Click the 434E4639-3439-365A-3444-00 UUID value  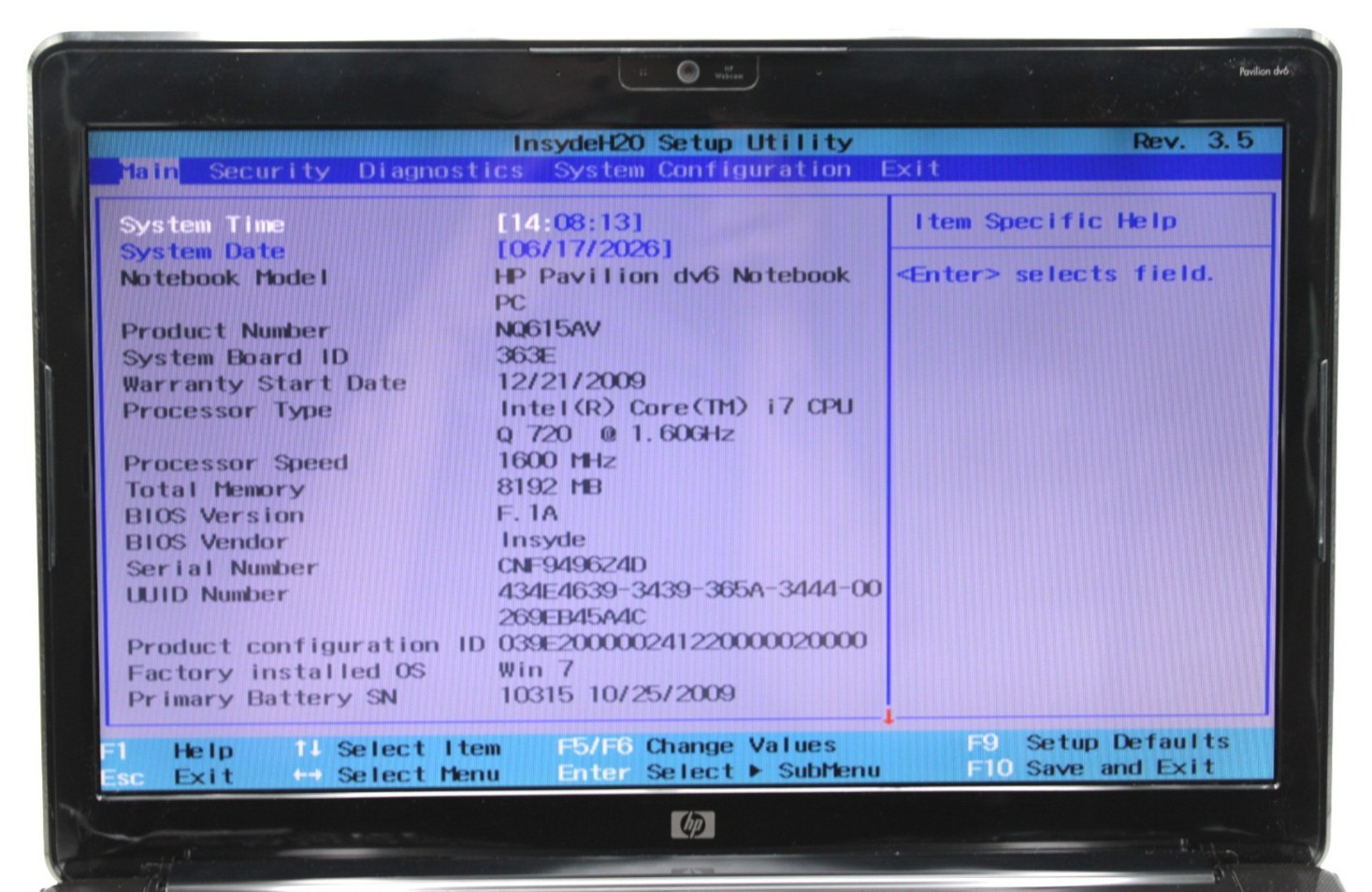[x=690, y=602]
